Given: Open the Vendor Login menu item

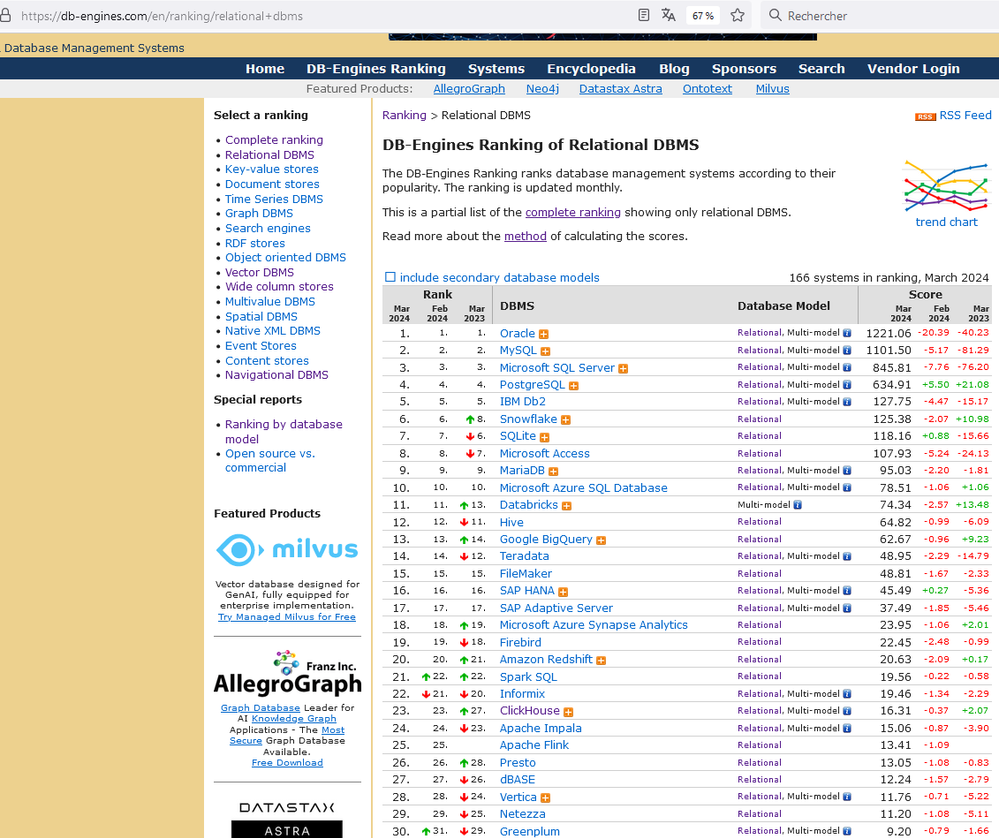Looking at the screenshot, I should tap(913, 69).
